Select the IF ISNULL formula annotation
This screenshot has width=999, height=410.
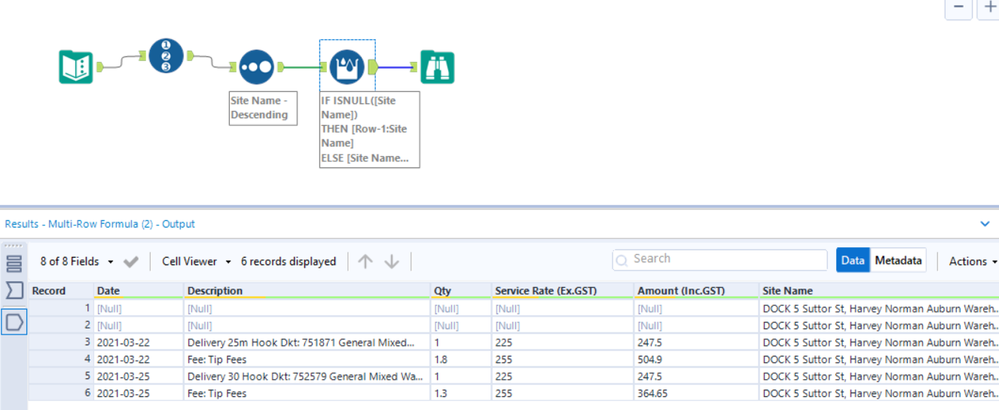coord(369,129)
